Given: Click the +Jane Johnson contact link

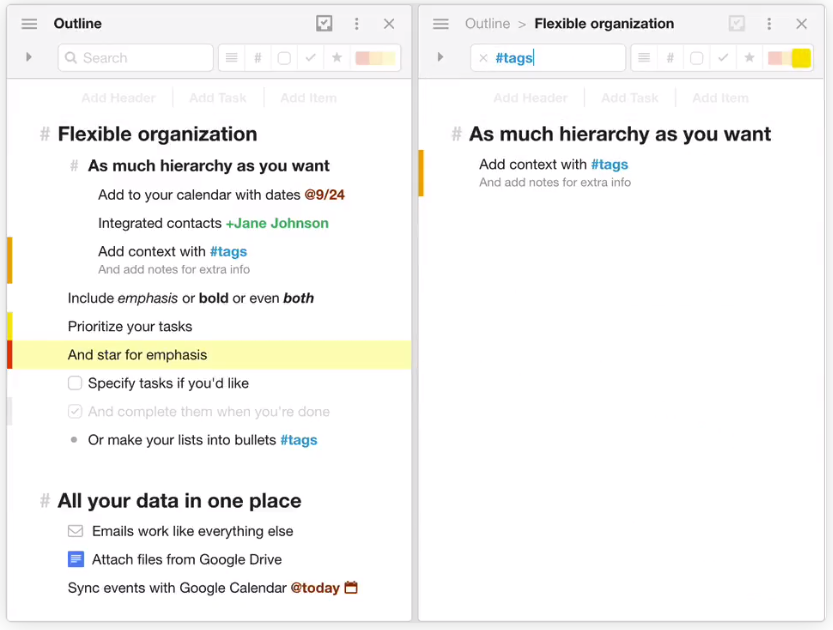Looking at the screenshot, I should tap(277, 223).
